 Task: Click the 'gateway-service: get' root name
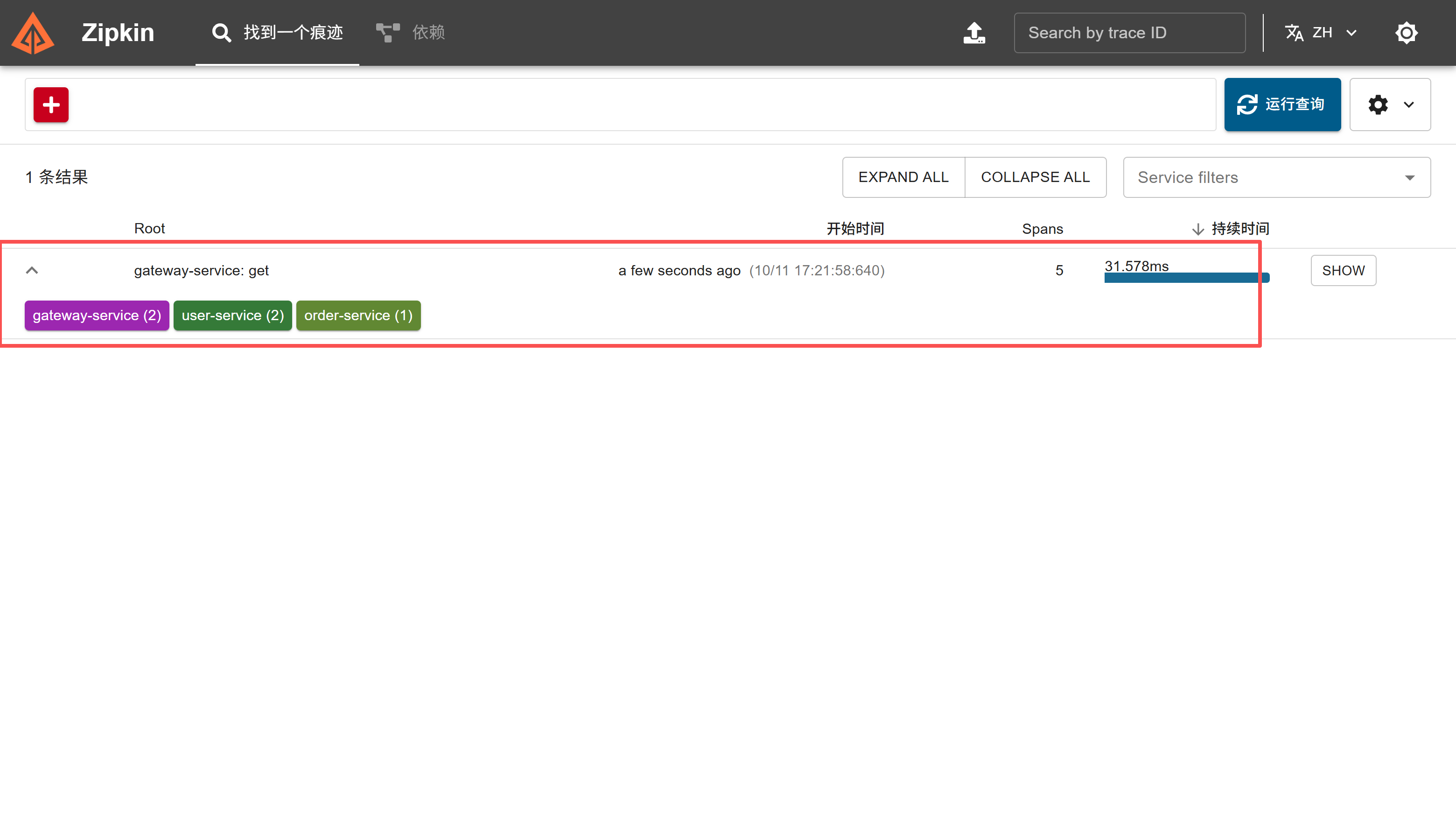[201, 270]
